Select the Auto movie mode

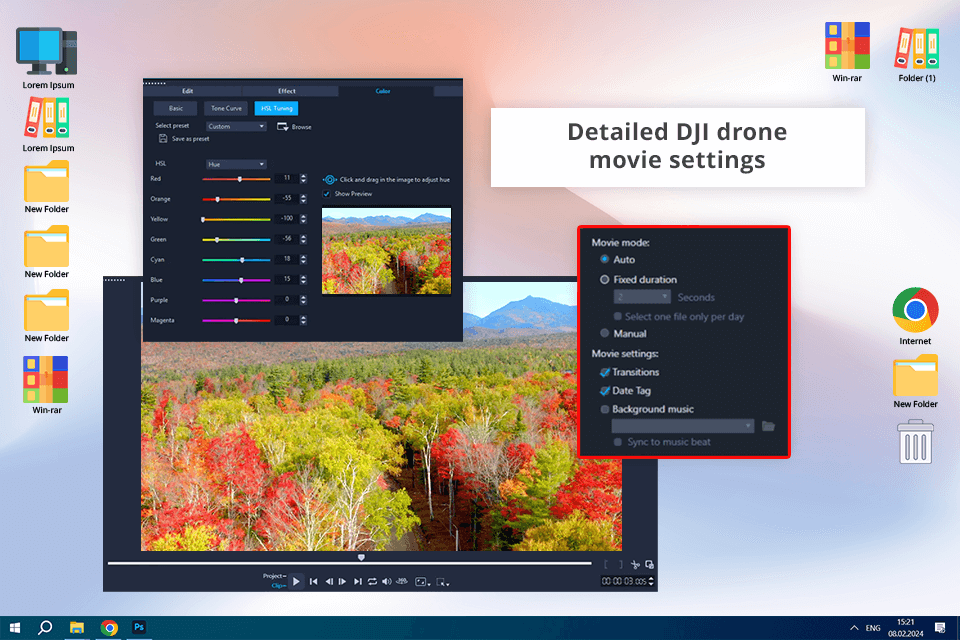(604, 259)
